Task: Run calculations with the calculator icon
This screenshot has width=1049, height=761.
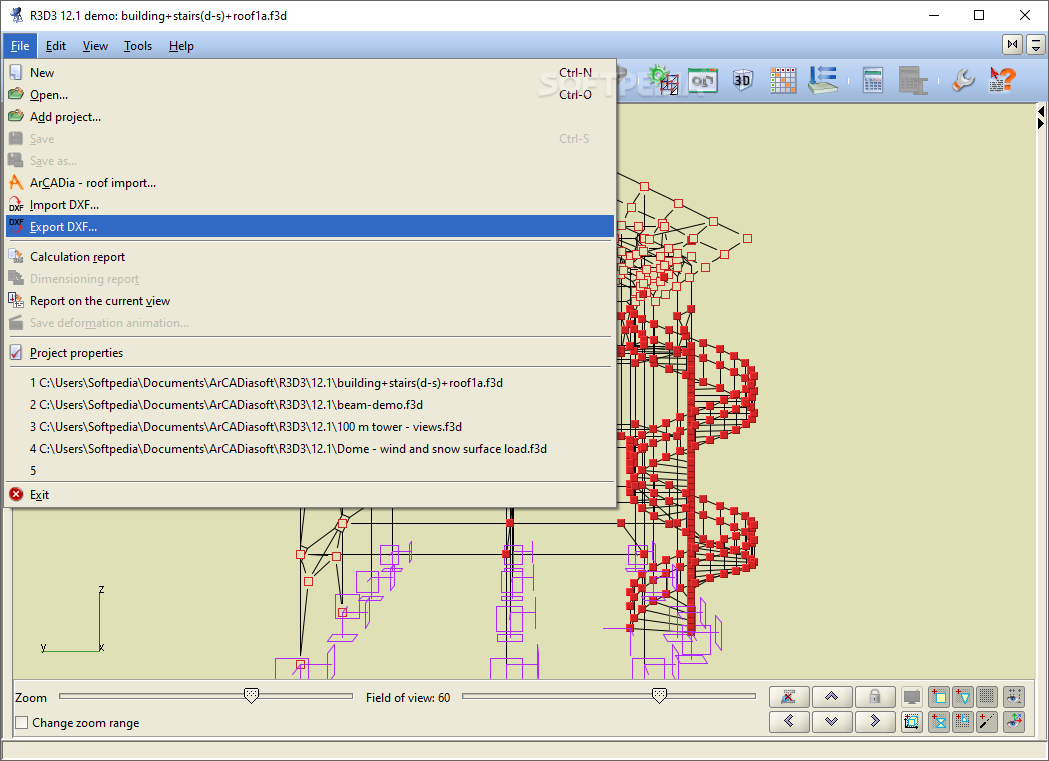Action: click(872, 81)
